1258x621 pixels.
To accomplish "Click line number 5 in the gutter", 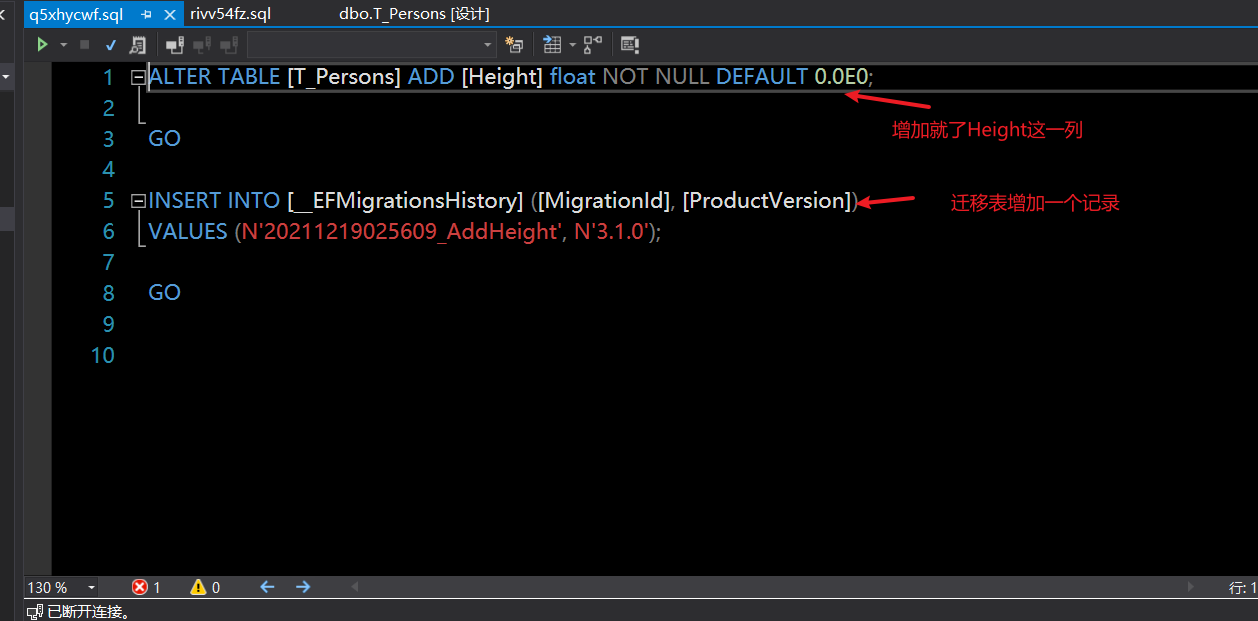I will pos(108,201).
